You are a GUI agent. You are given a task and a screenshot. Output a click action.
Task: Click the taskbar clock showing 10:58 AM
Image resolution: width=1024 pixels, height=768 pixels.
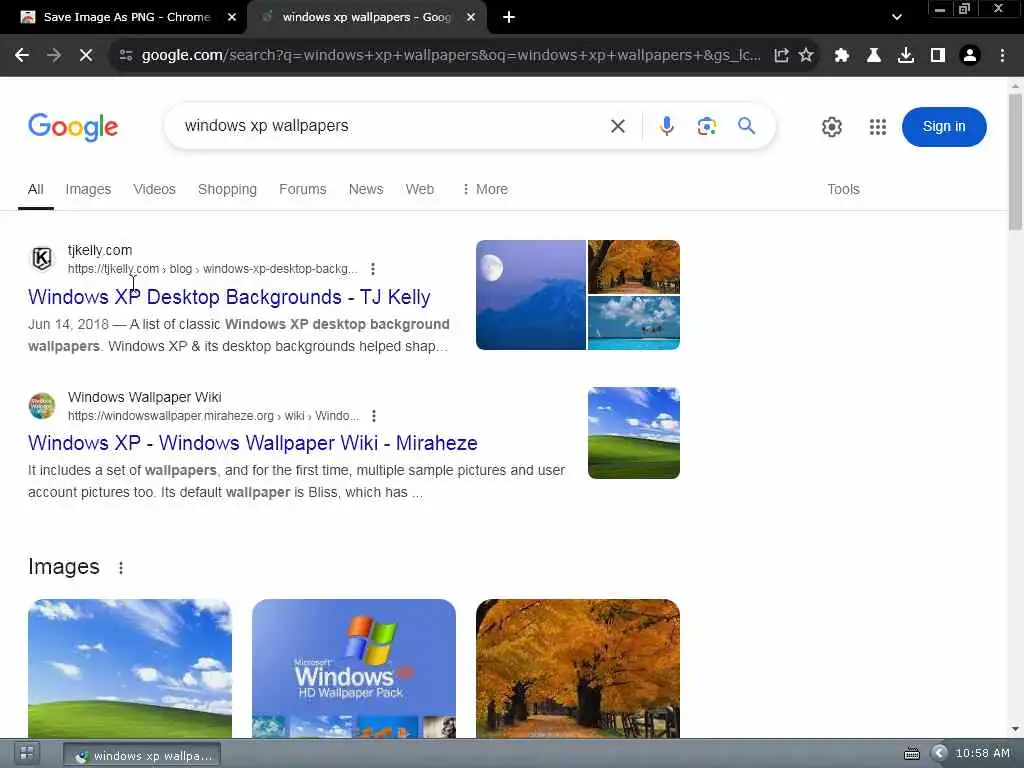point(982,754)
